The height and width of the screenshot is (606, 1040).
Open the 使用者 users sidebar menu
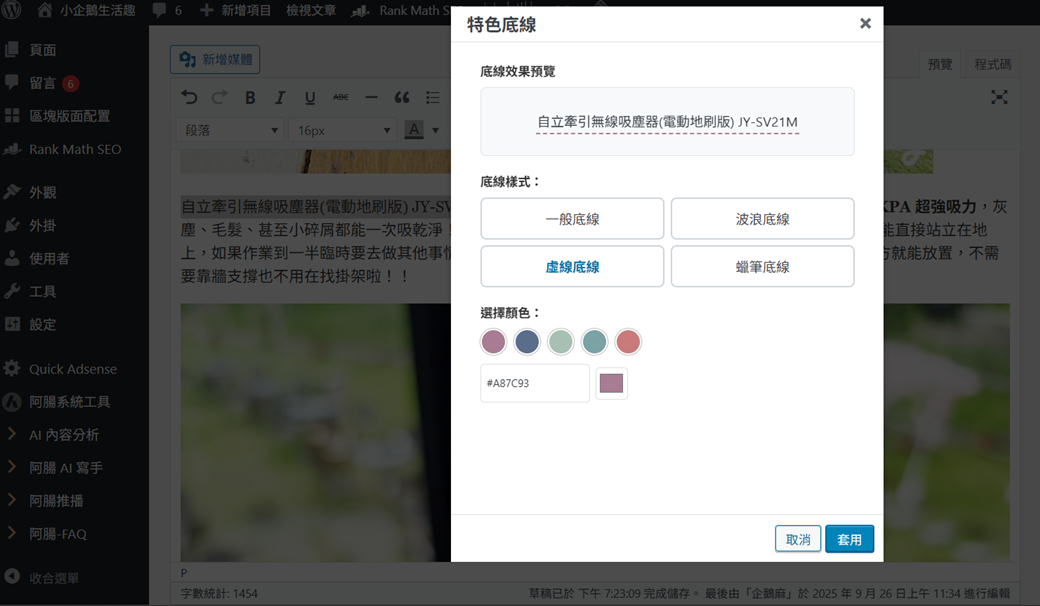coord(48,259)
